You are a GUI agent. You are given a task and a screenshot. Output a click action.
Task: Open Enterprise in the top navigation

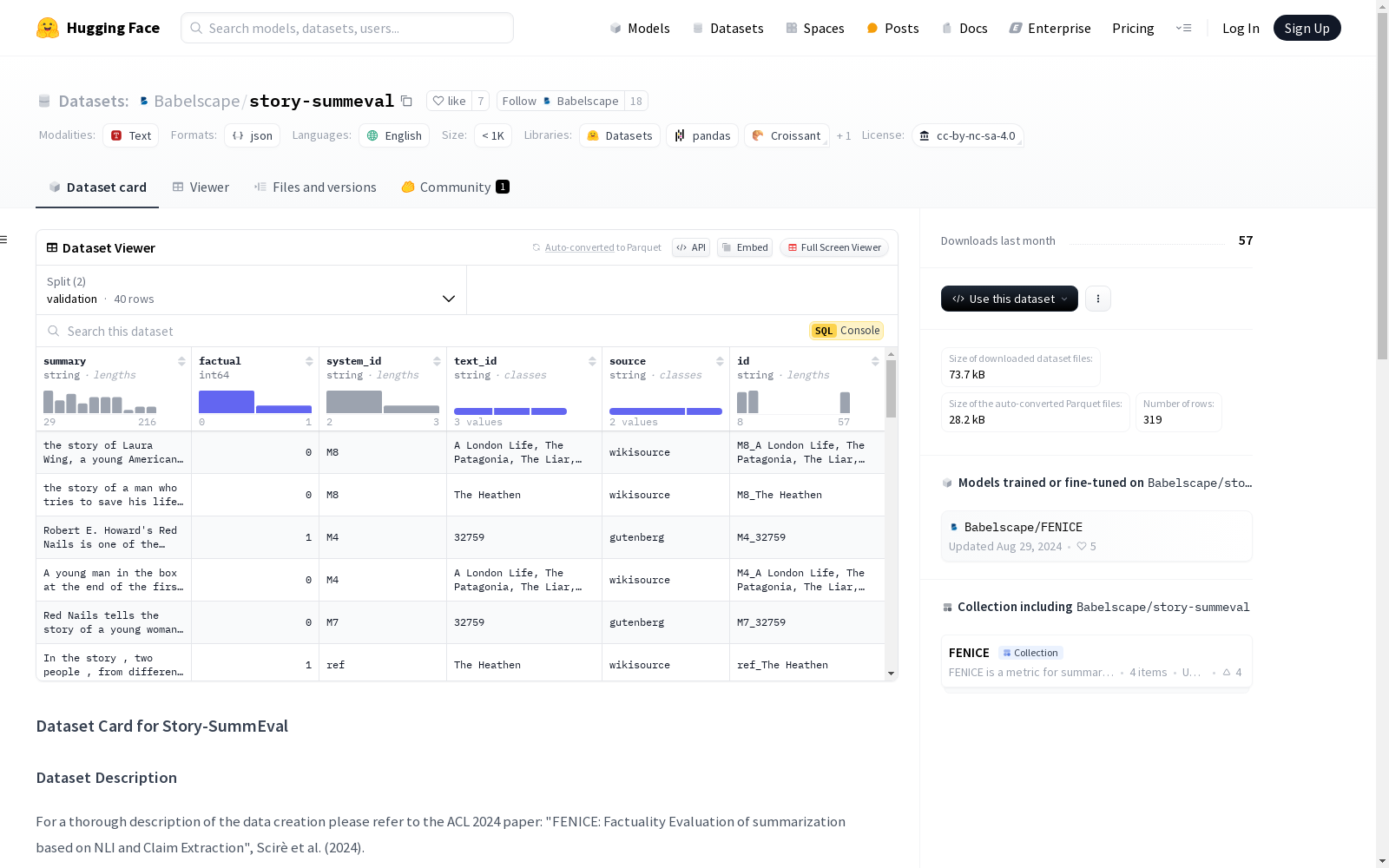[1050, 28]
